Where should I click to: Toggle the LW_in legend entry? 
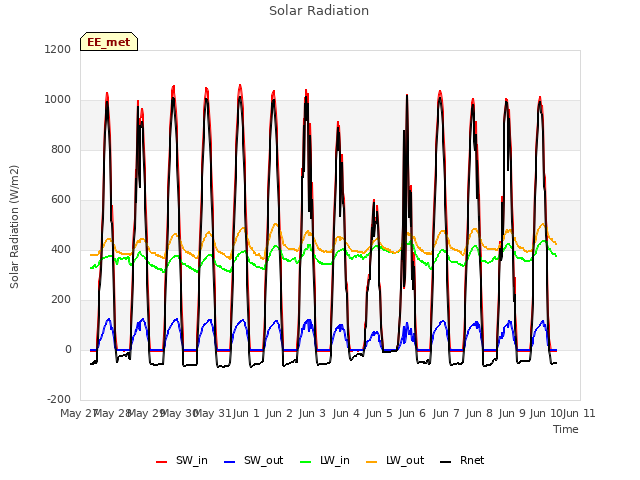click(325, 461)
